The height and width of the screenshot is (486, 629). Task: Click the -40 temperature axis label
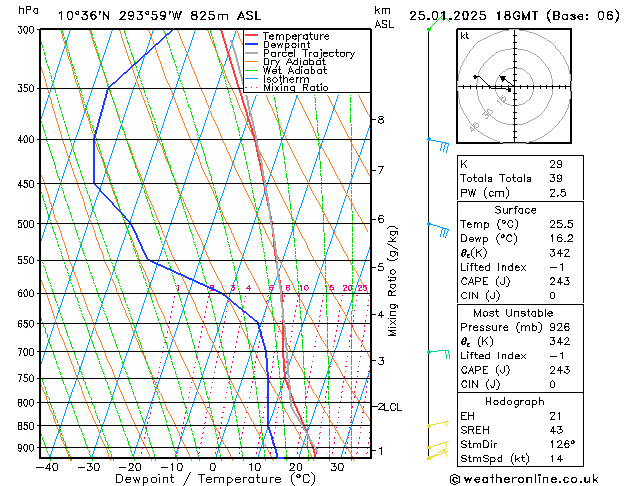pos(47,467)
